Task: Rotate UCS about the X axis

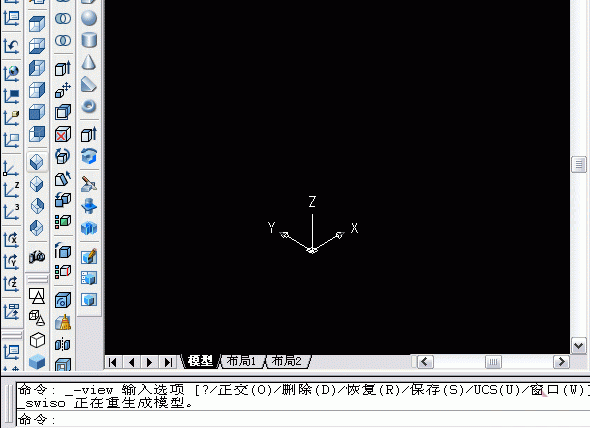Action: 11,239
